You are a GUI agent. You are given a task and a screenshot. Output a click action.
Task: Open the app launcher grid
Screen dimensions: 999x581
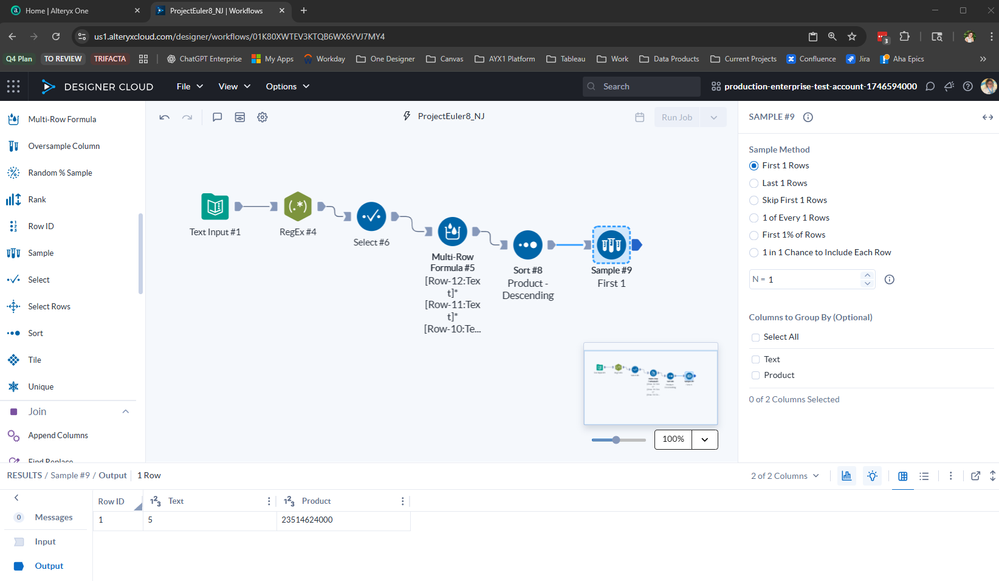pyautogui.click(x=13, y=86)
